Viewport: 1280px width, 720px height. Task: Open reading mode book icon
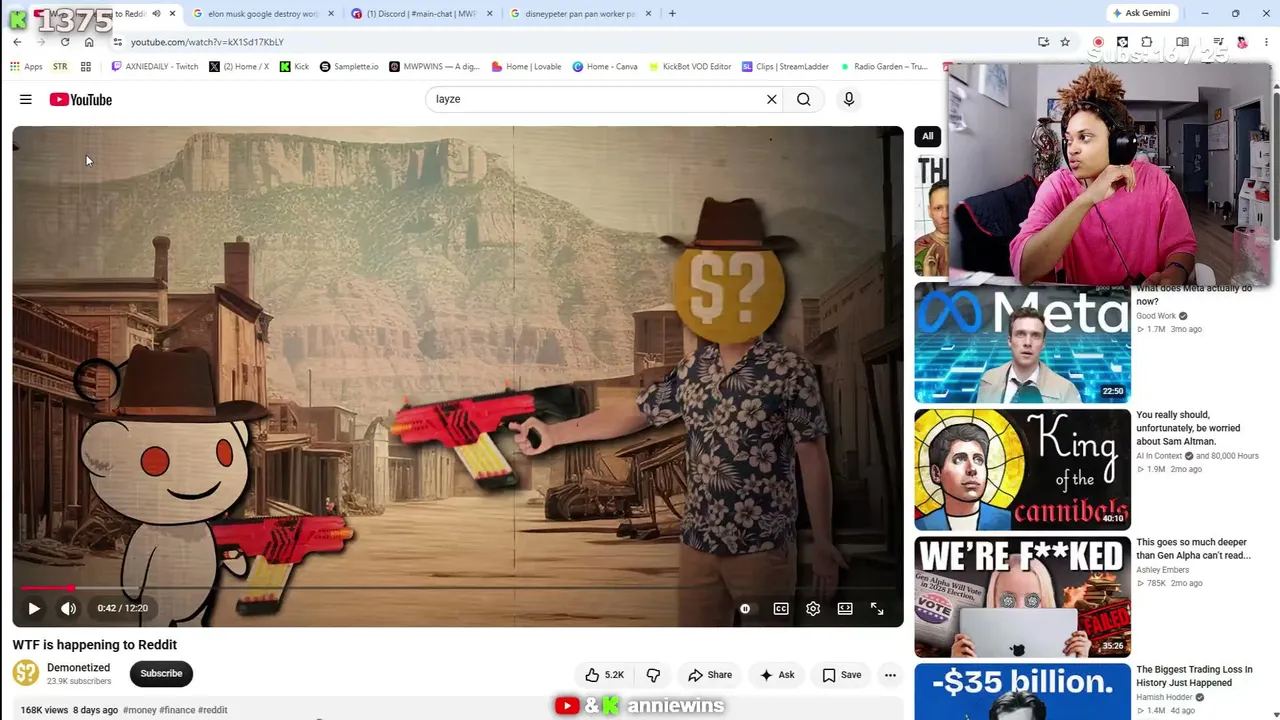click(x=1182, y=42)
